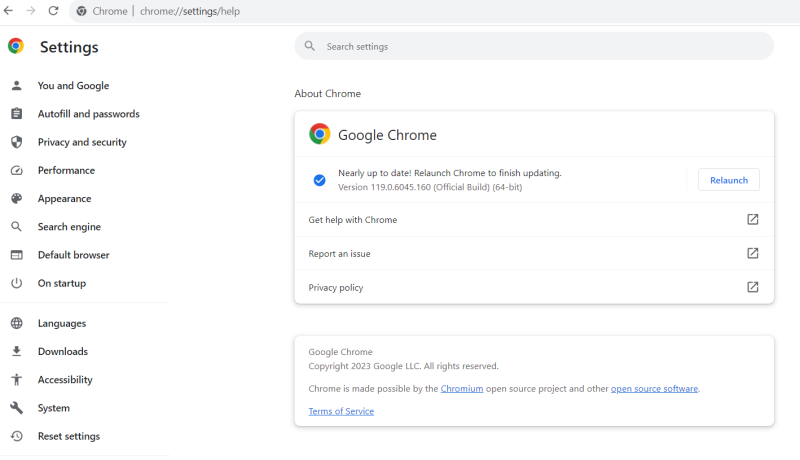Open the Terms of Service link

click(341, 411)
